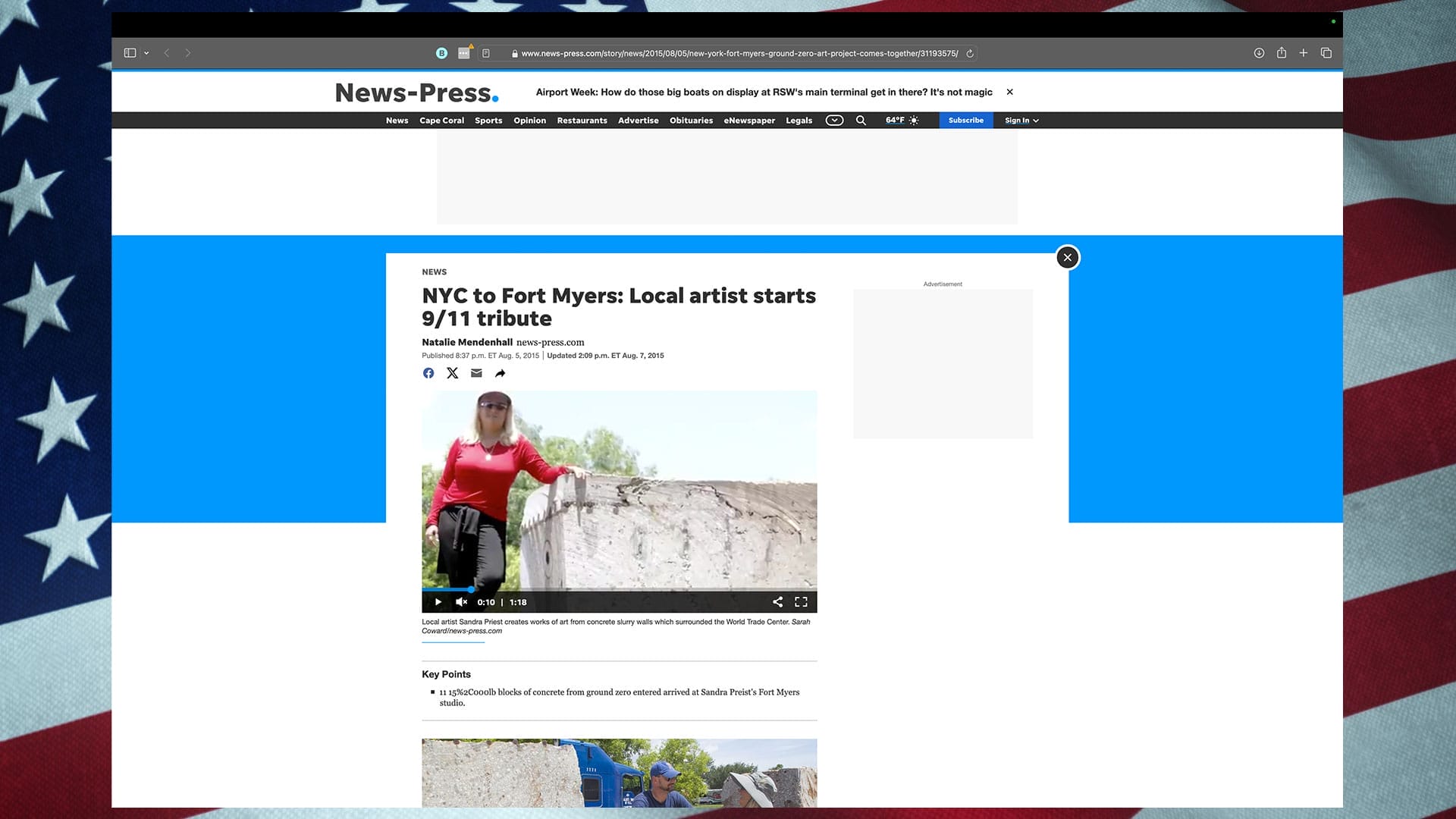The image size is (1456, 819).
Task: Unmute the video player
Action: click(x=461, y=602)
